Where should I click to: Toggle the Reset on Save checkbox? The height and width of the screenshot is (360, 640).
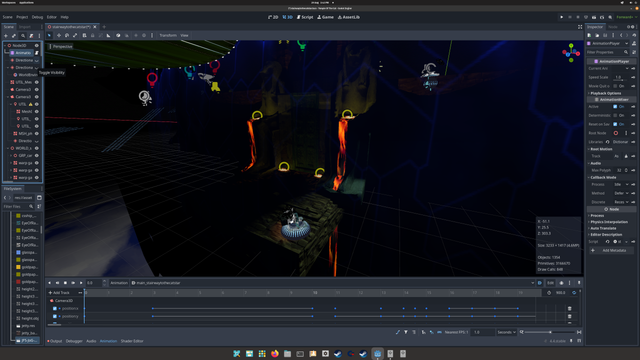[615, 124]
